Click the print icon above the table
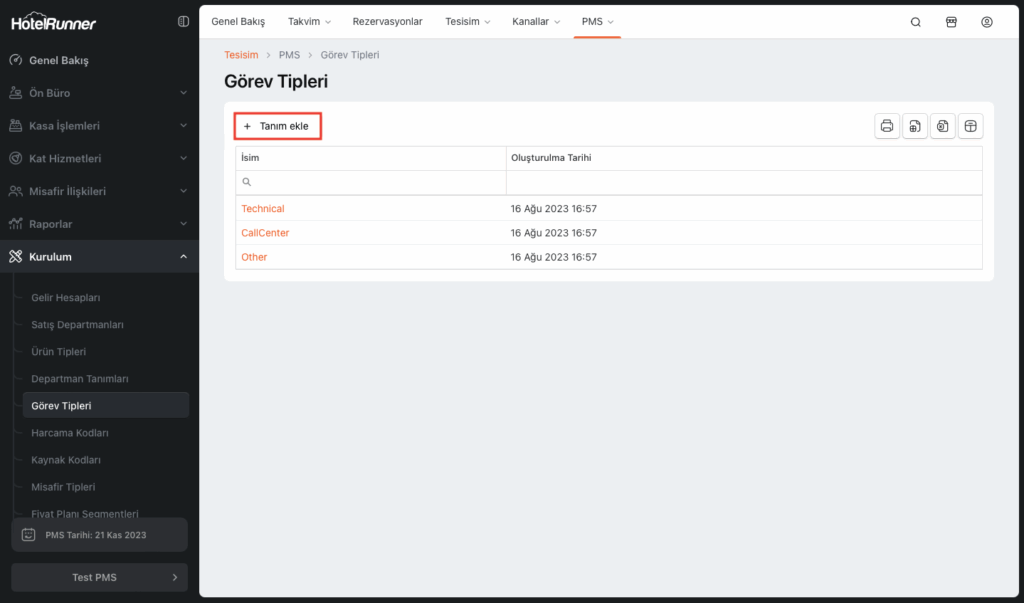The image size is (1024, 603). [x=887, y=126]
